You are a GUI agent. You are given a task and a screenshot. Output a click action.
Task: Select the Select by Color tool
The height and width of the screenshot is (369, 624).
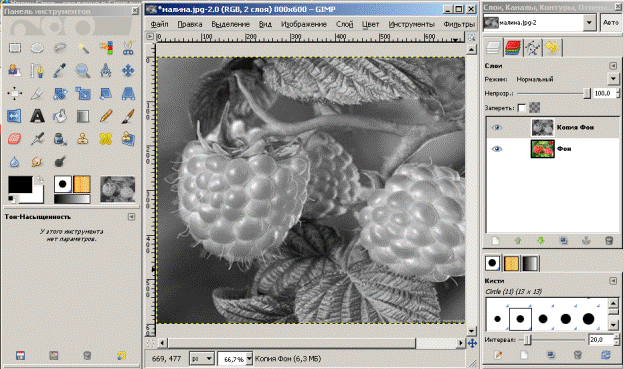[x=106, y=48]
